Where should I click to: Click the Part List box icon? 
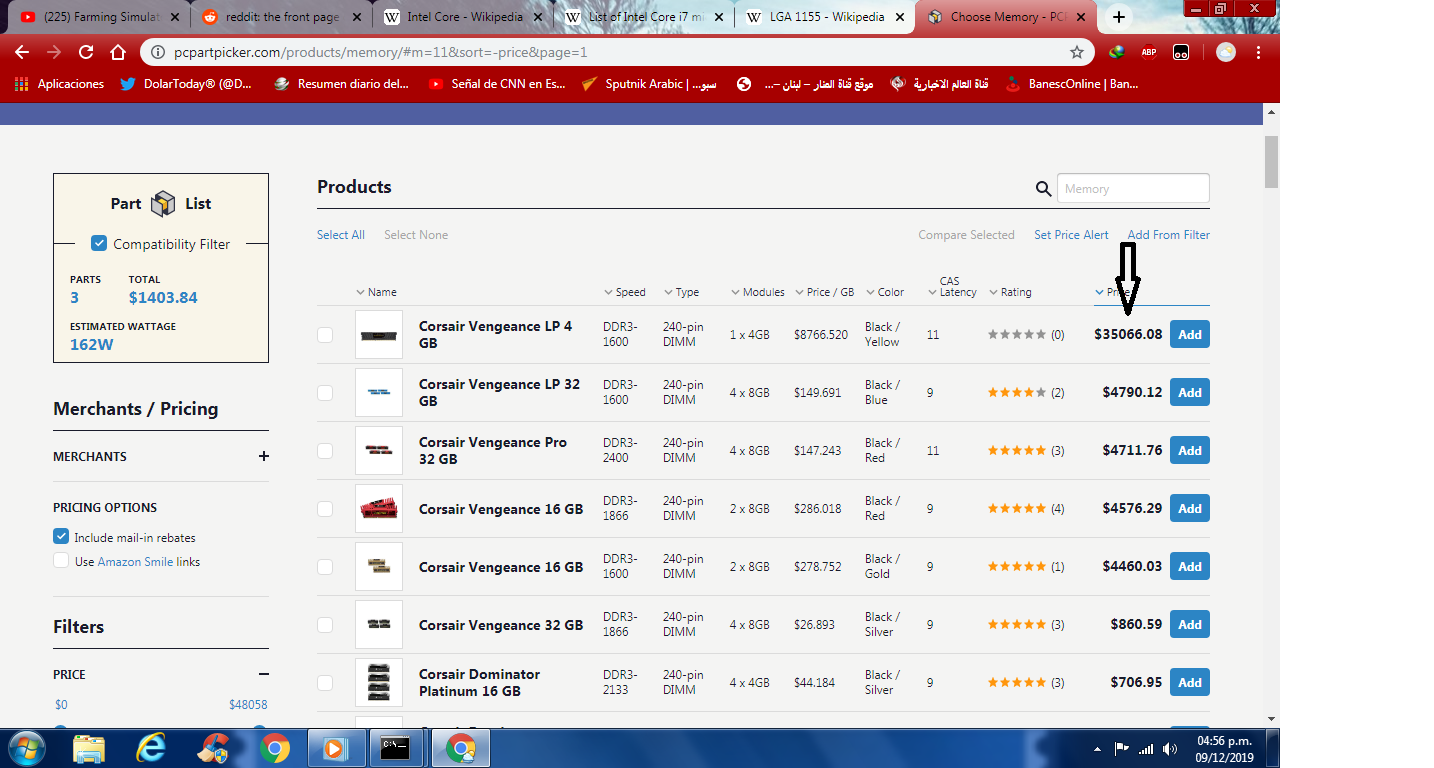(163, 204)
